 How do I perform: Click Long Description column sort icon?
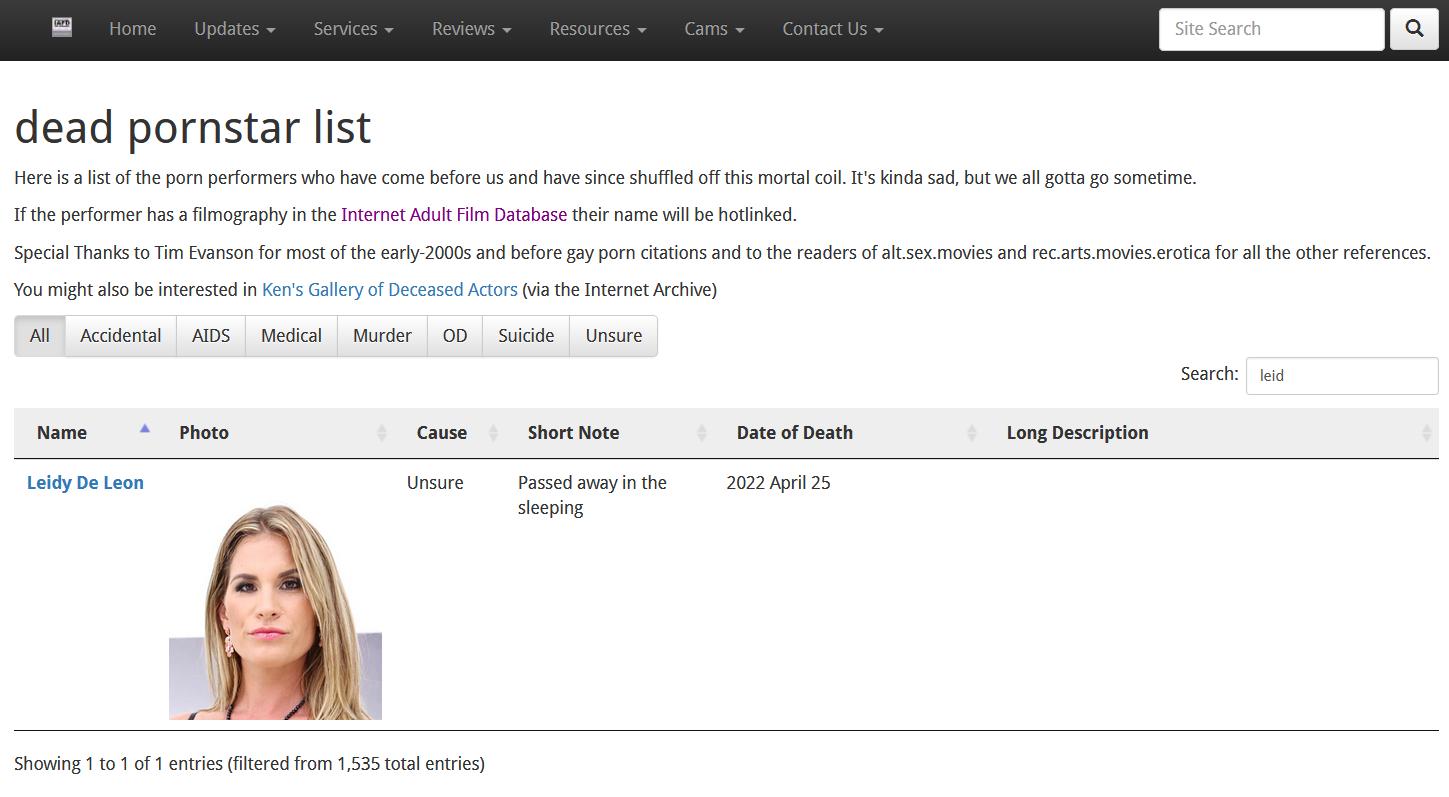[1425, 433]
